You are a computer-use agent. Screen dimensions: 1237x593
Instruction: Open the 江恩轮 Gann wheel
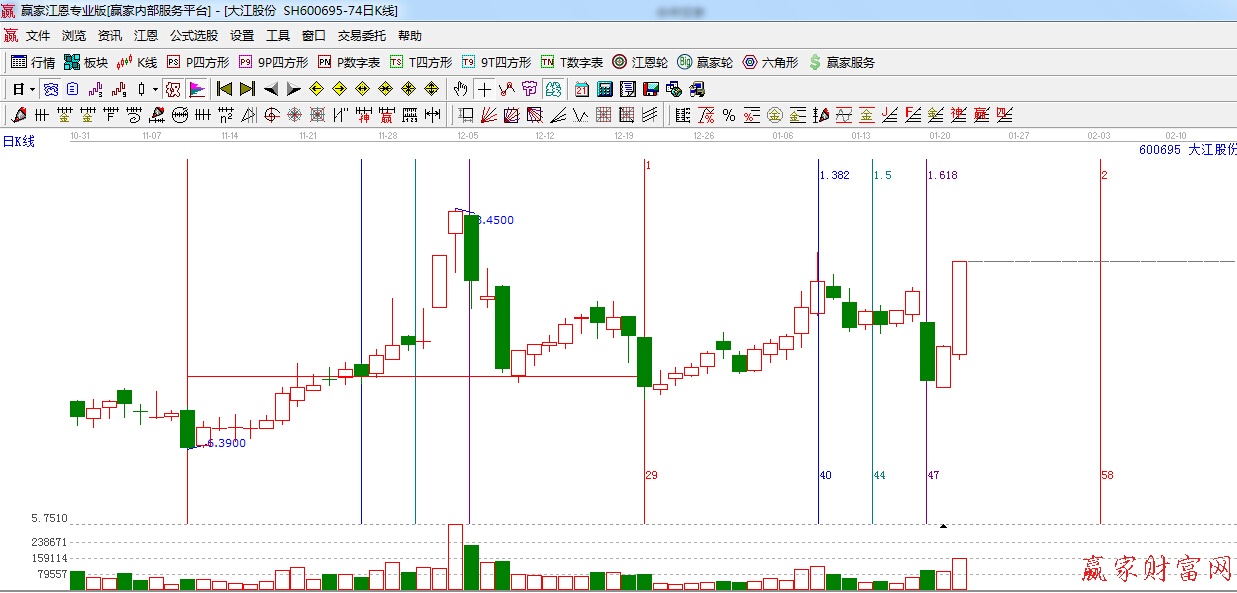640,62
